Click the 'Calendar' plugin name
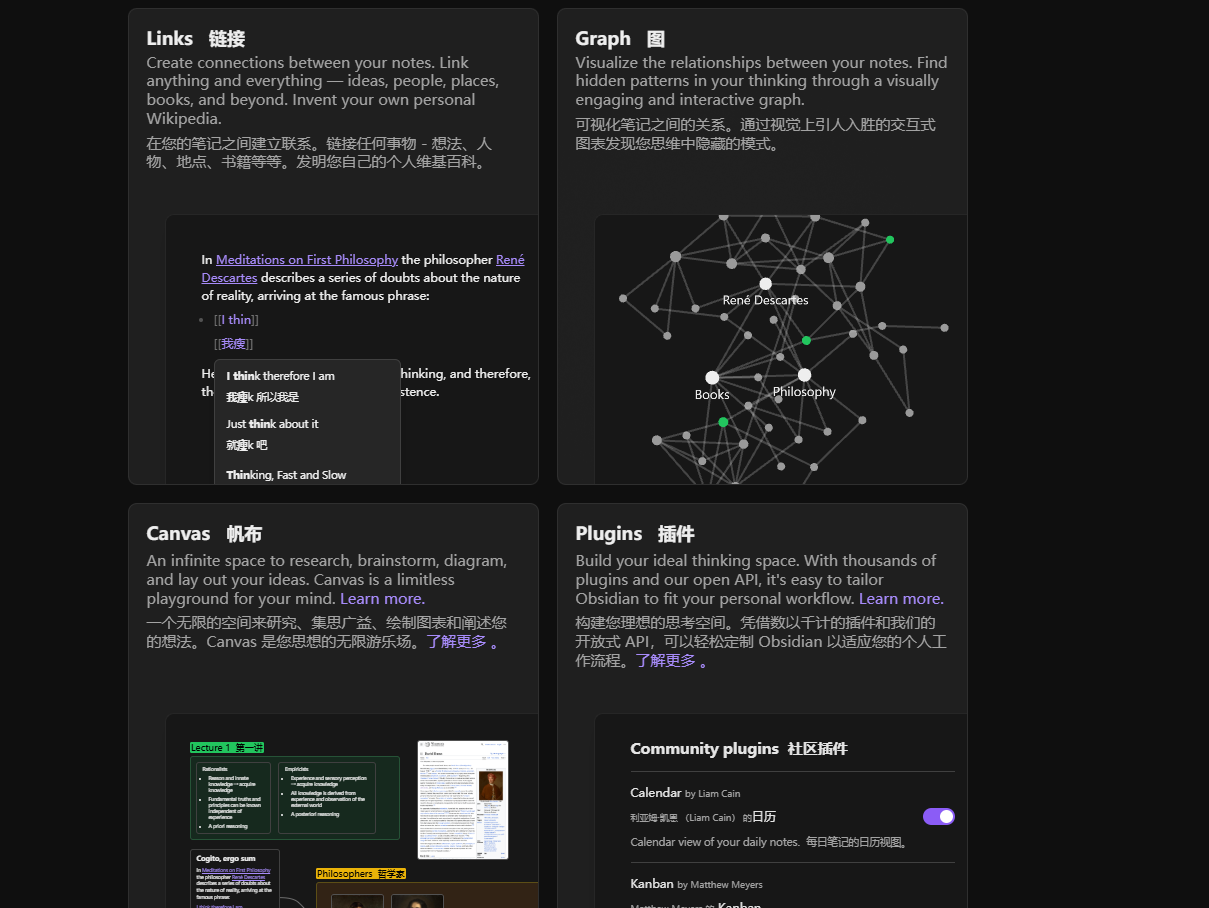1209x908 pixels. click(656, 793)
